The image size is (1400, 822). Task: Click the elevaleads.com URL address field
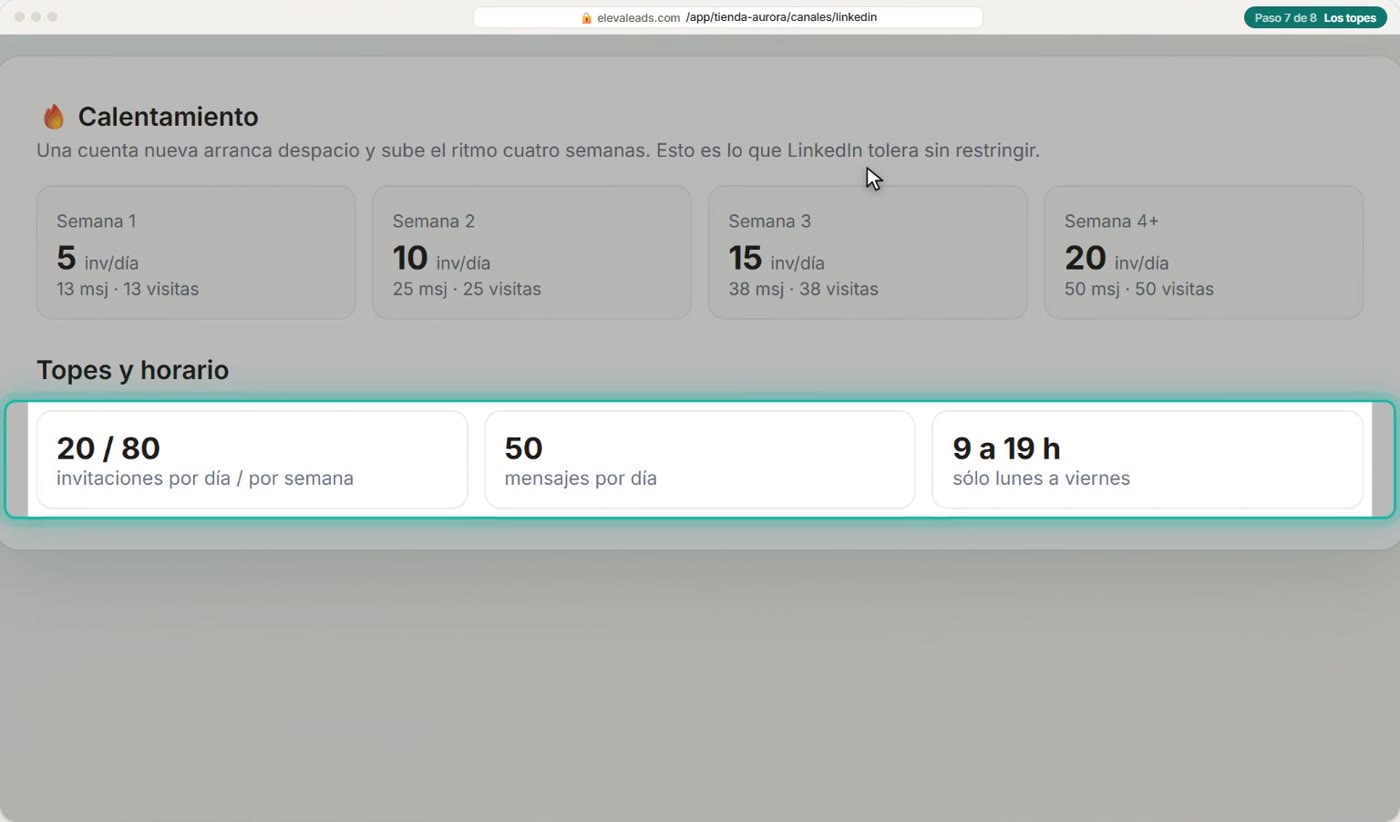point(728,18)
